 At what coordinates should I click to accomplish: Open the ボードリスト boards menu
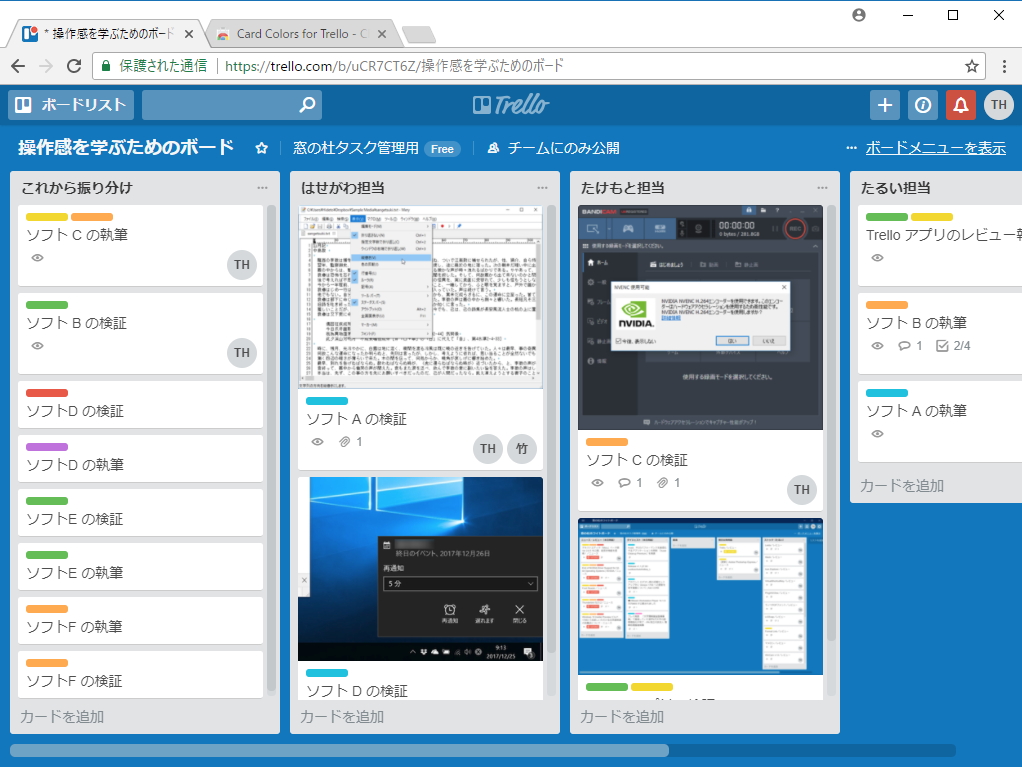tap(71, 105)
